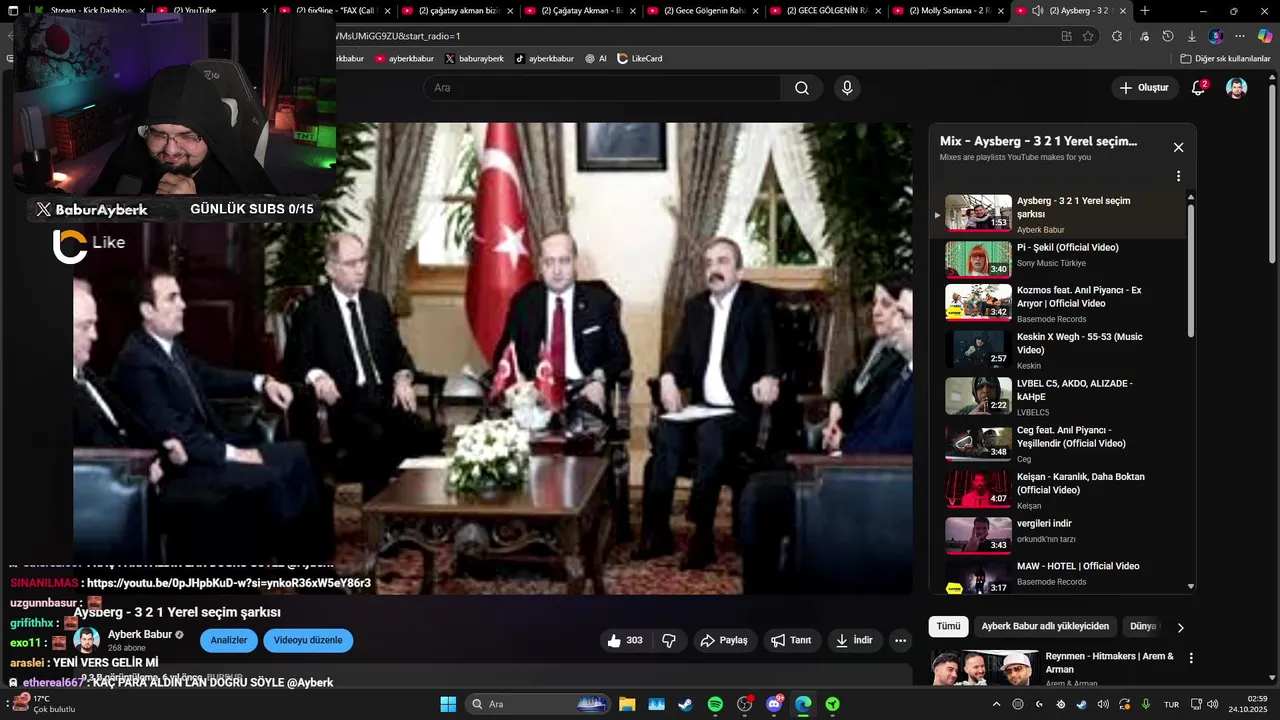Click the Analizler button
The width and height of the screenshot is (1280, 720).
click(x=229, y=640)
